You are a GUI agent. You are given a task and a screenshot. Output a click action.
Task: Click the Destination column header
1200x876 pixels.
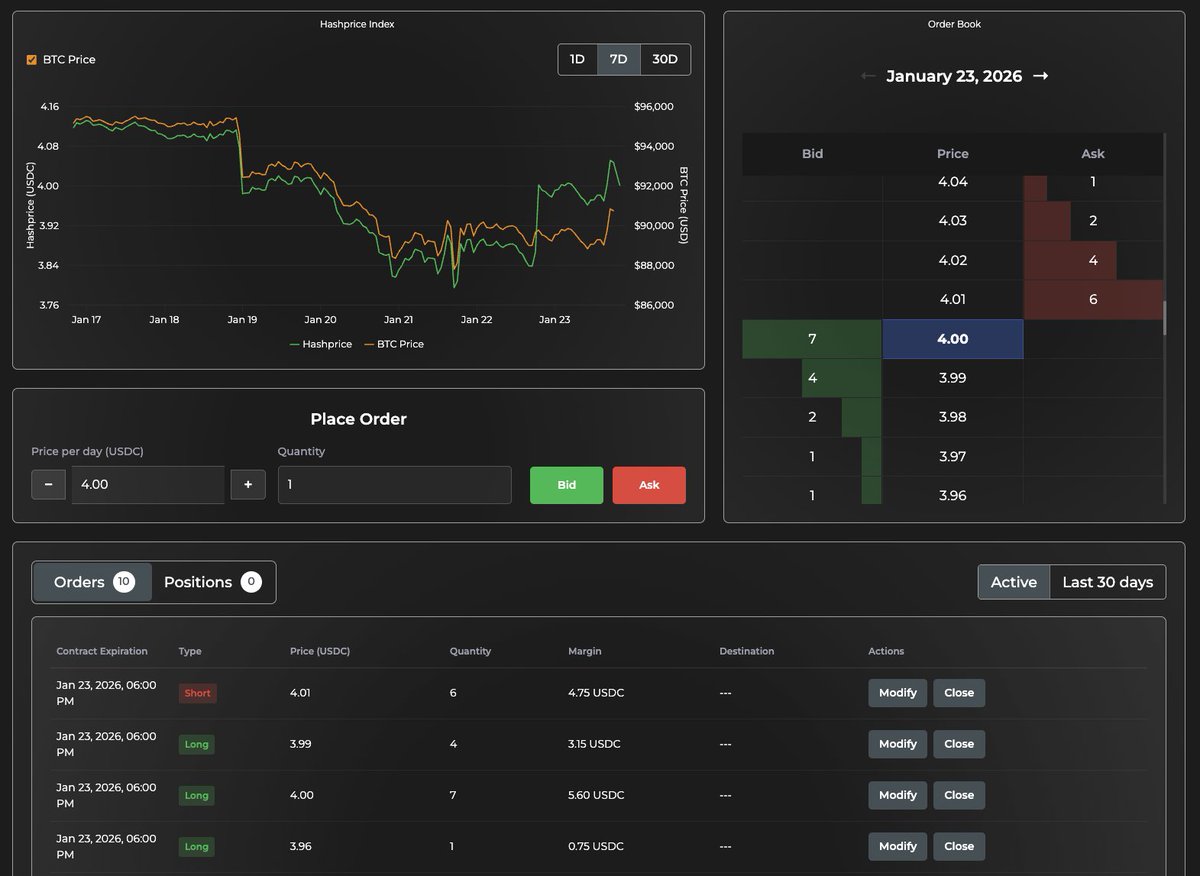click(747, 651)
